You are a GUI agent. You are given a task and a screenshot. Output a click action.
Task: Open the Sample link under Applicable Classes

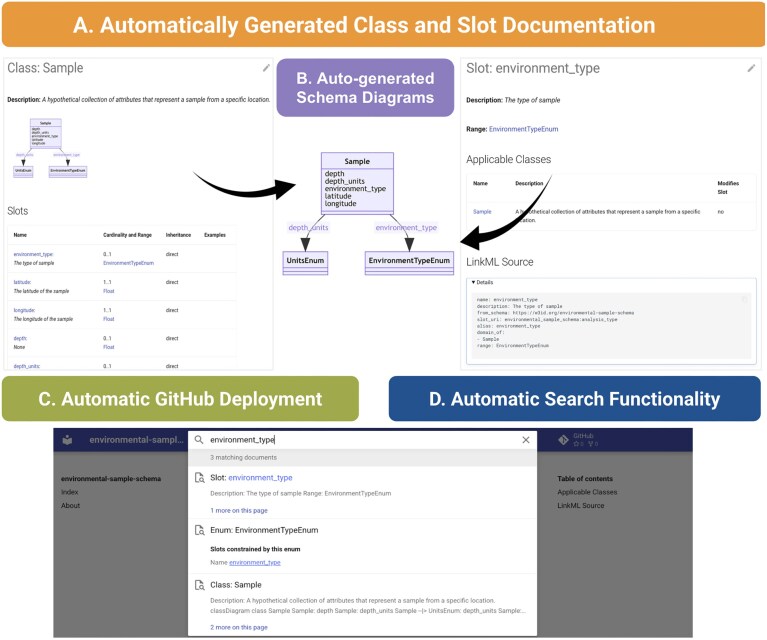click(x=482, y=212)
